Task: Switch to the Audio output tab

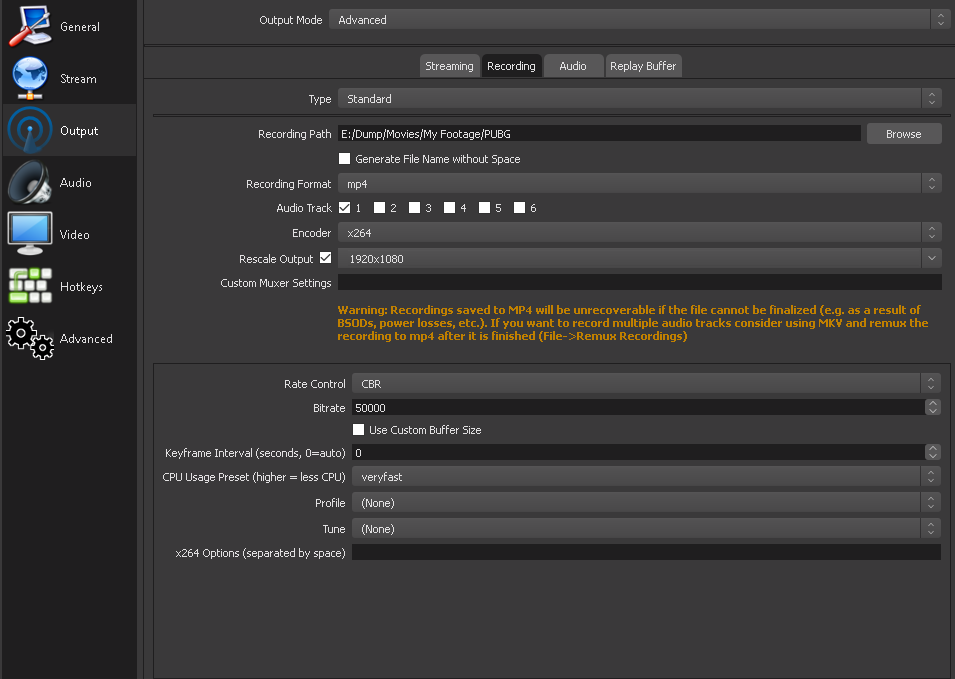Action: pyautogui.click(x=573, y=66)
